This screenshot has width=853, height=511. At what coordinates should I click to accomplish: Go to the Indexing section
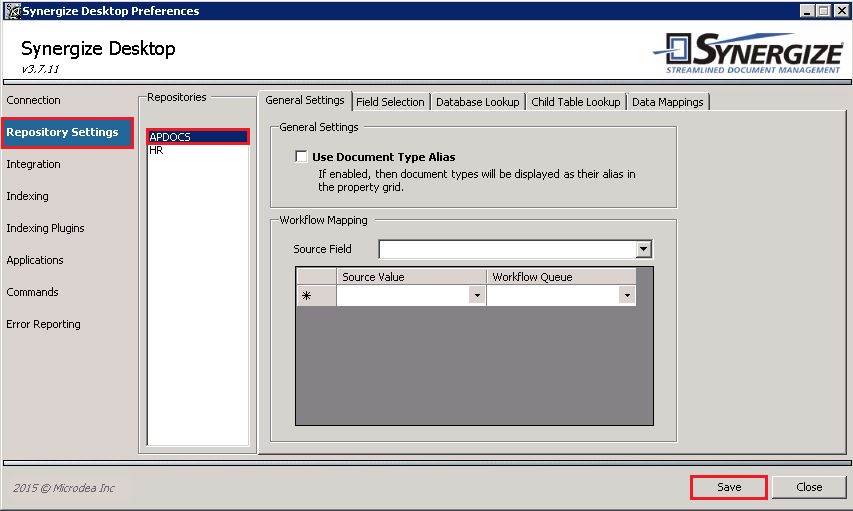27,196
